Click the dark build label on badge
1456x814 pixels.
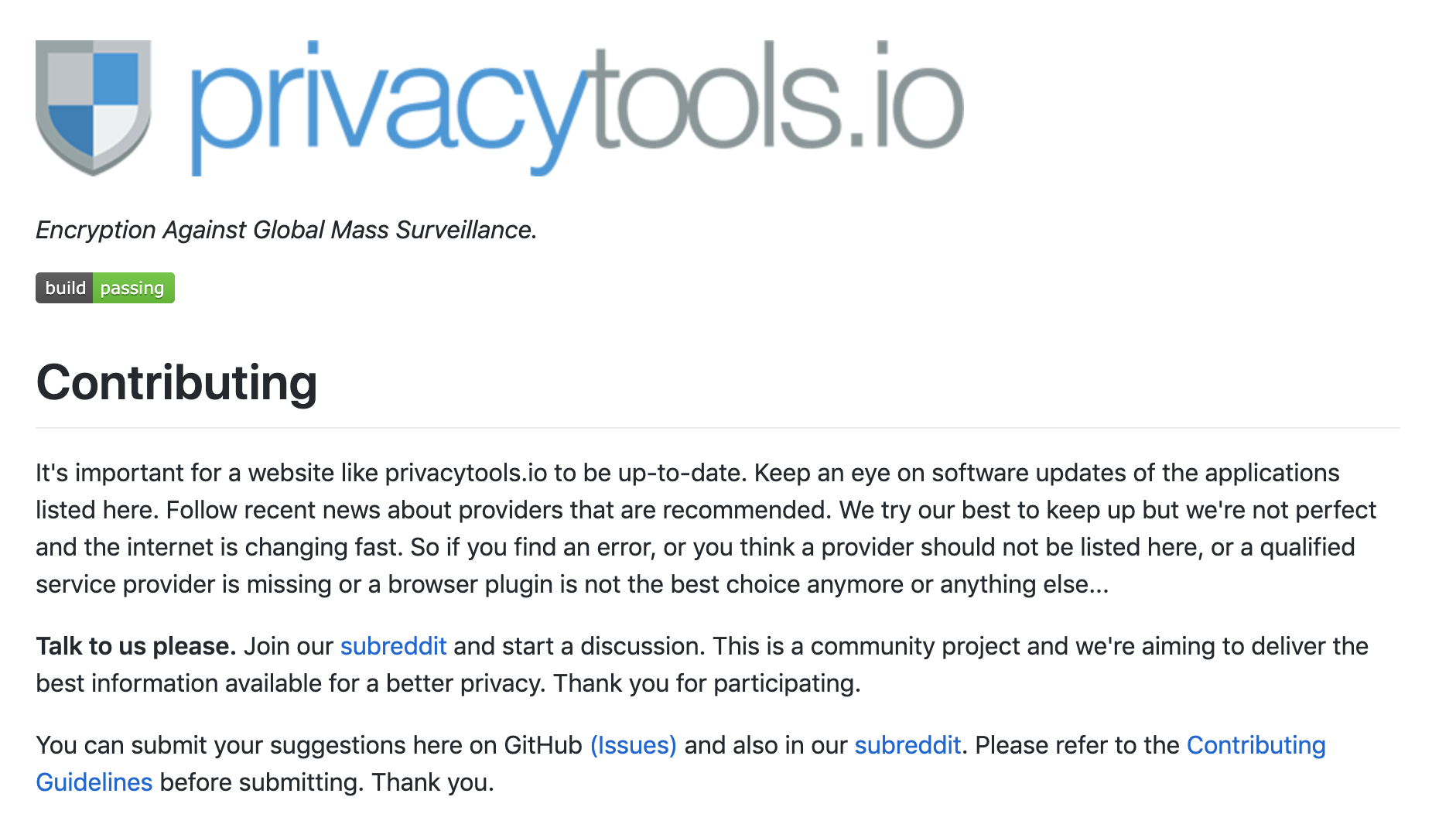65,288
